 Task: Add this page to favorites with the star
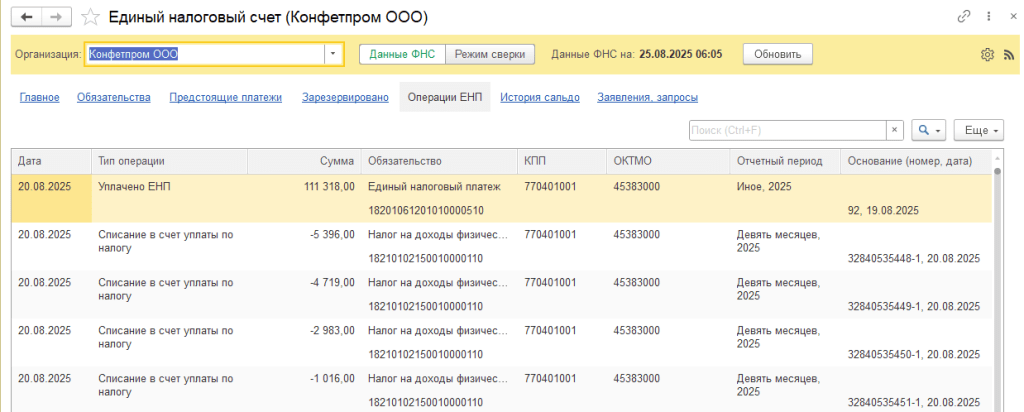tap(90, 17)
